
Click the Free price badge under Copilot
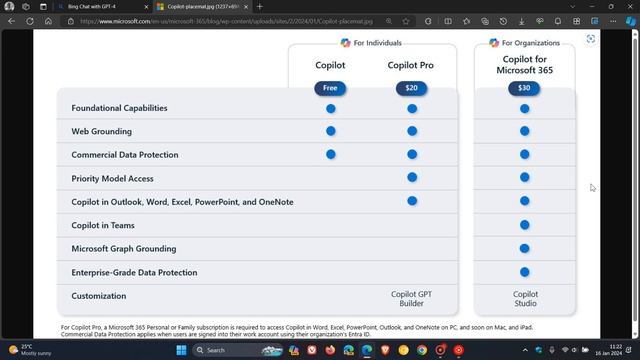(330, 88)
